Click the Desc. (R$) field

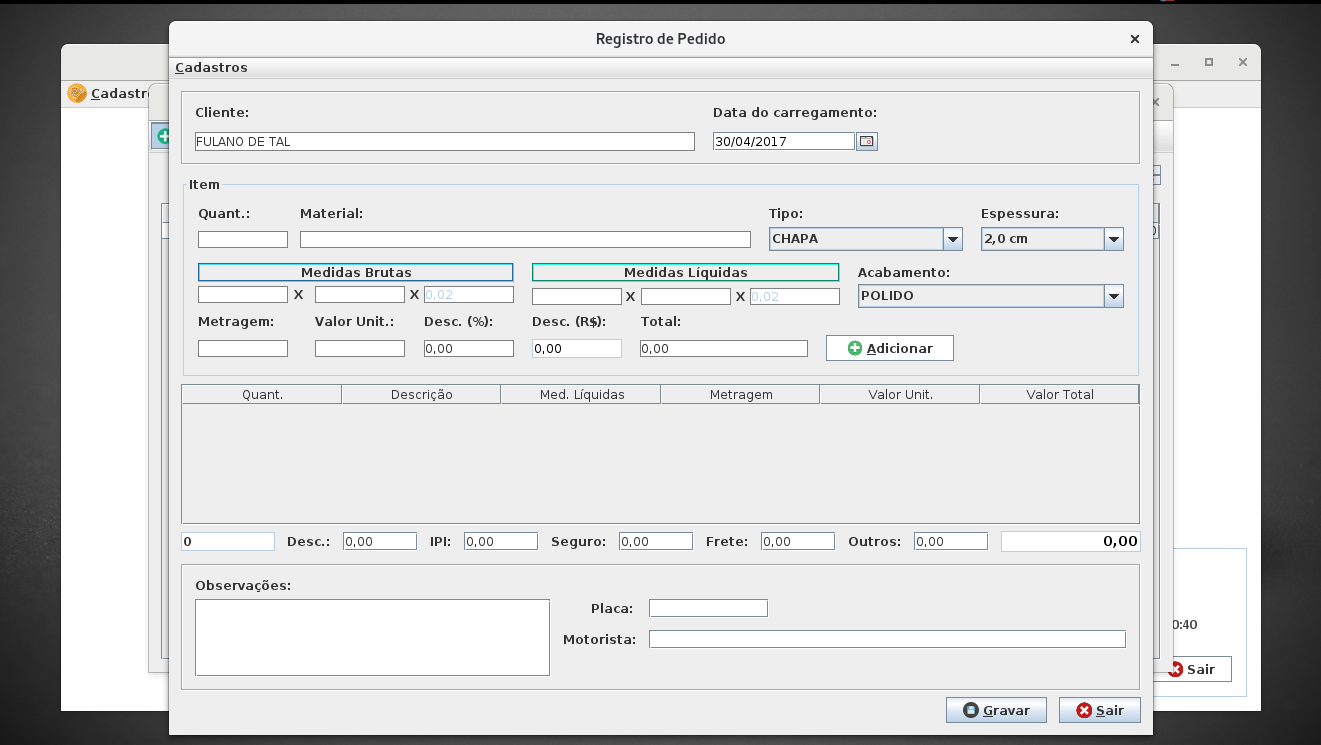tap(577, 348)
